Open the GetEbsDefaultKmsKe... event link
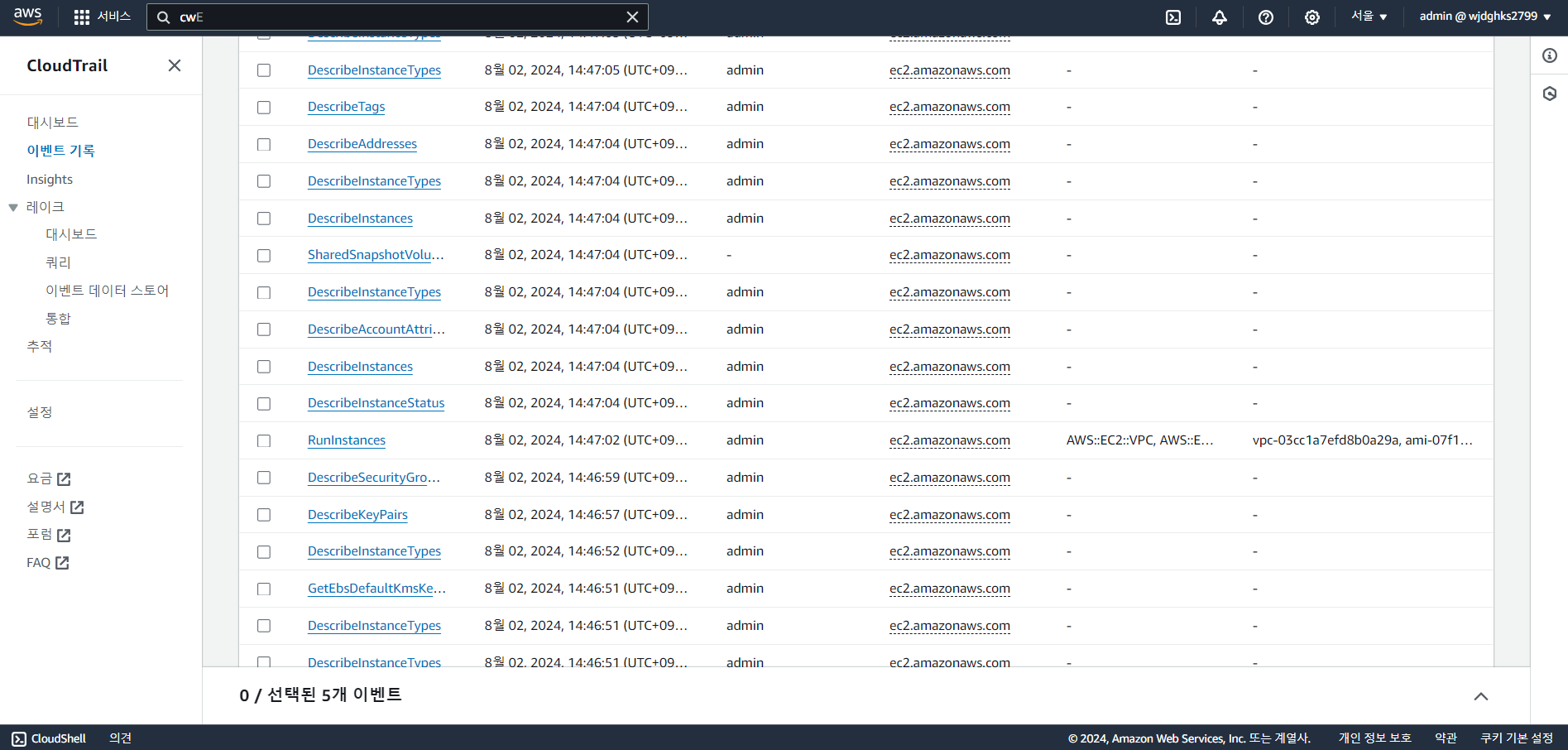 376,589
